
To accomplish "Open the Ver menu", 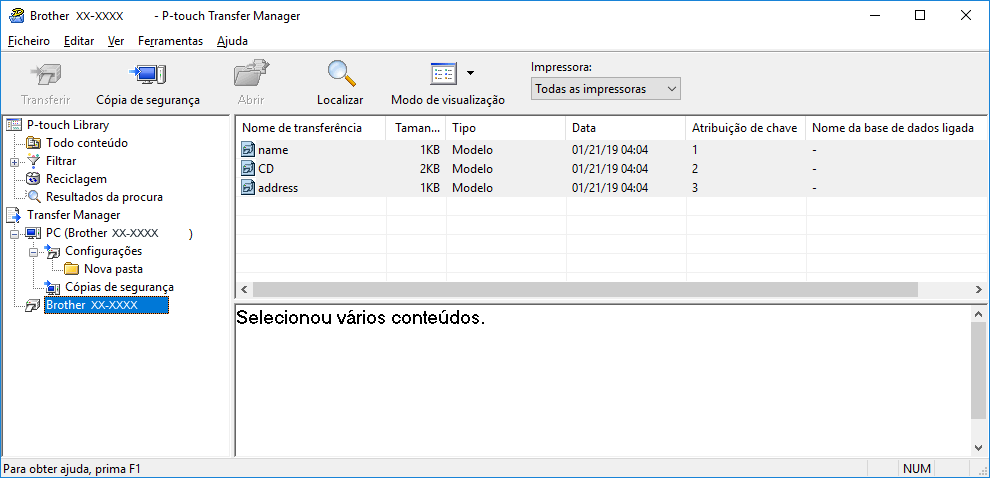I will pyautogui.click(x=116, y=41).
